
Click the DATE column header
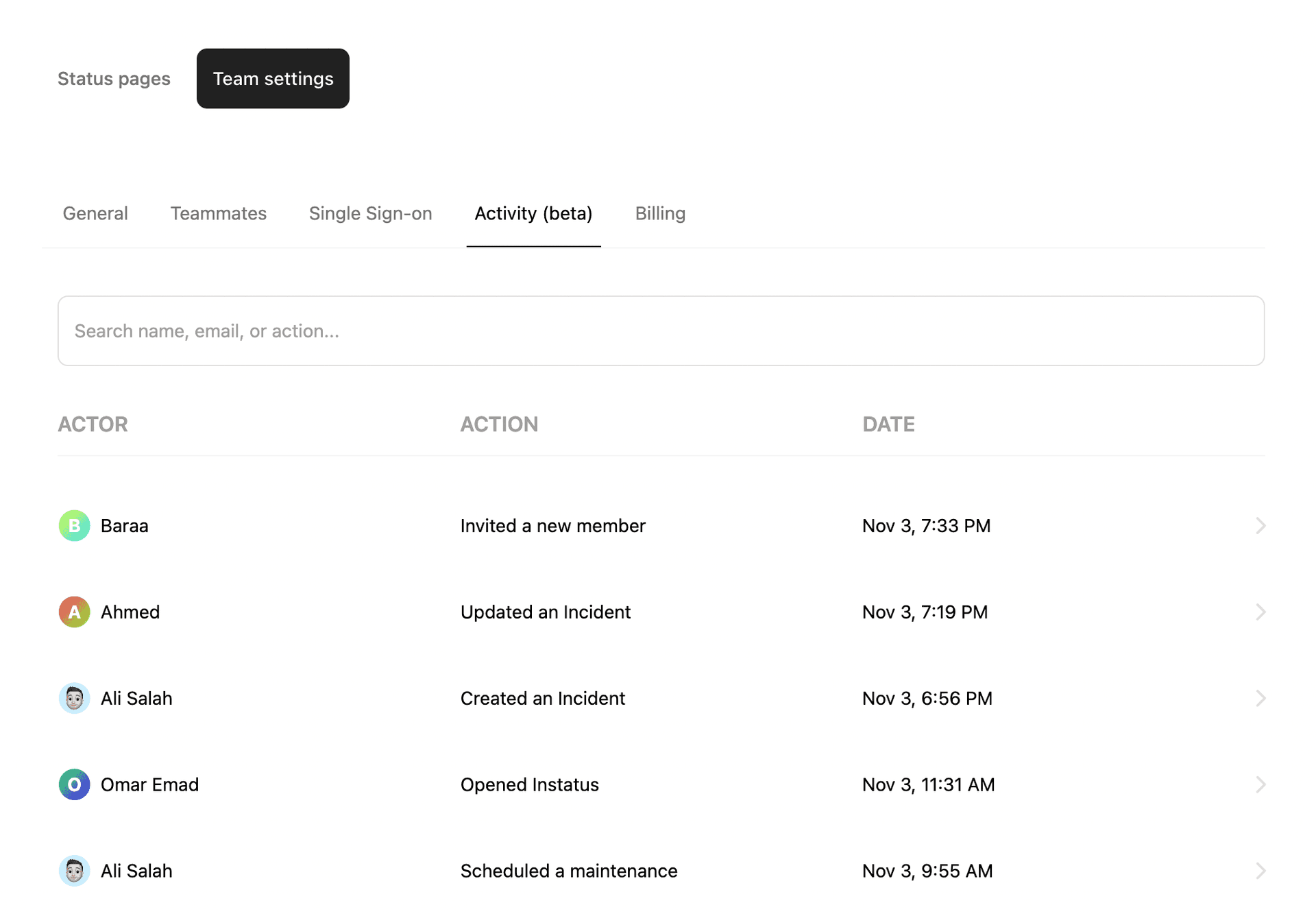tap(888, 424)
